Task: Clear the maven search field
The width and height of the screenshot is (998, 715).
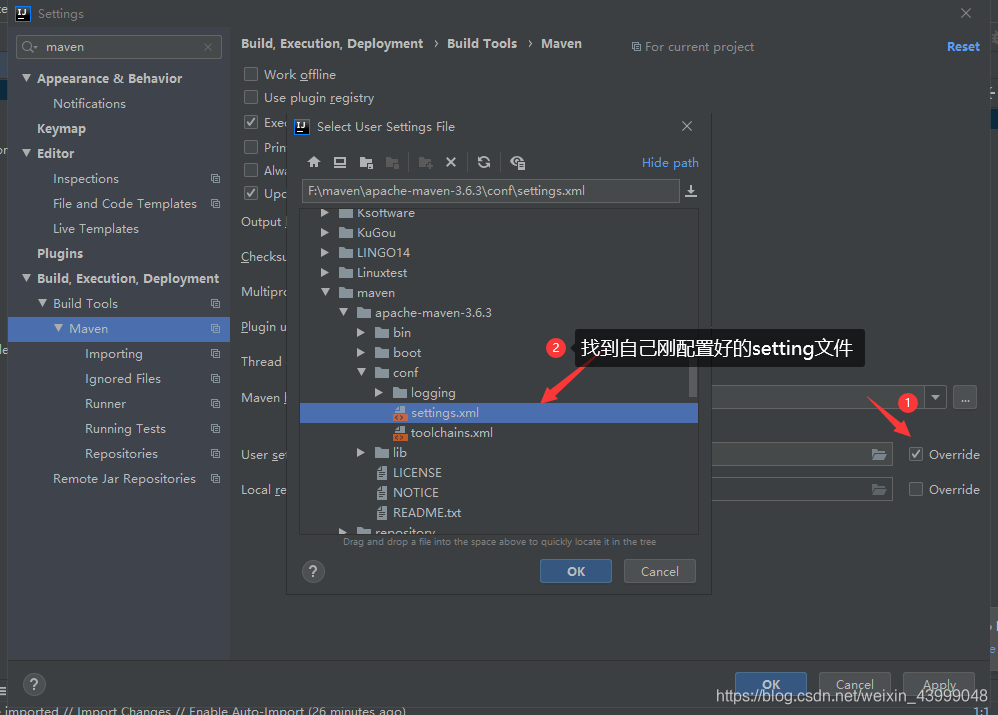Action: tap(208, 47)
